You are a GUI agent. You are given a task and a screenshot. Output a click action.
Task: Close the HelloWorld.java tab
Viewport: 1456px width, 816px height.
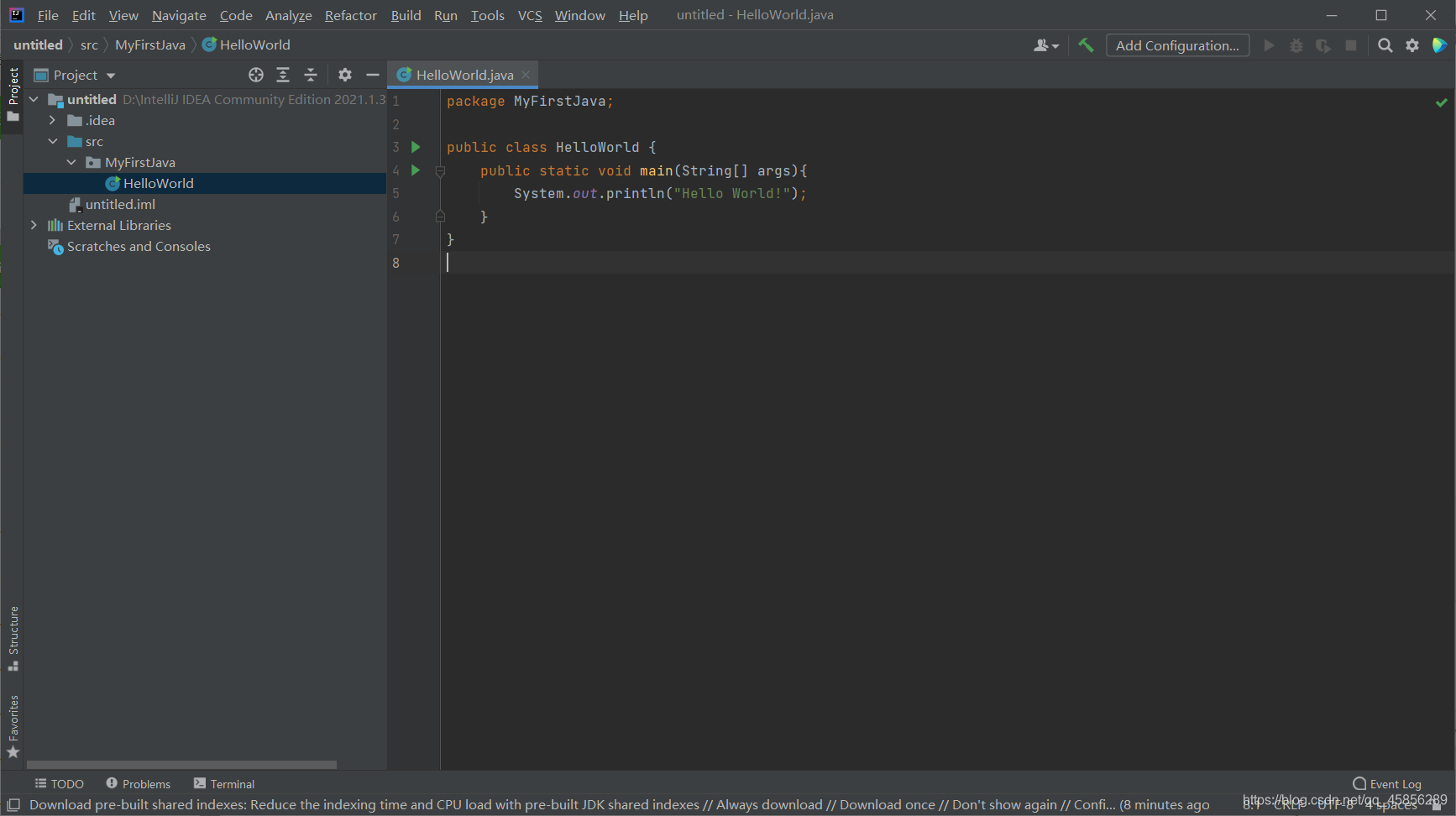[526, 75]
